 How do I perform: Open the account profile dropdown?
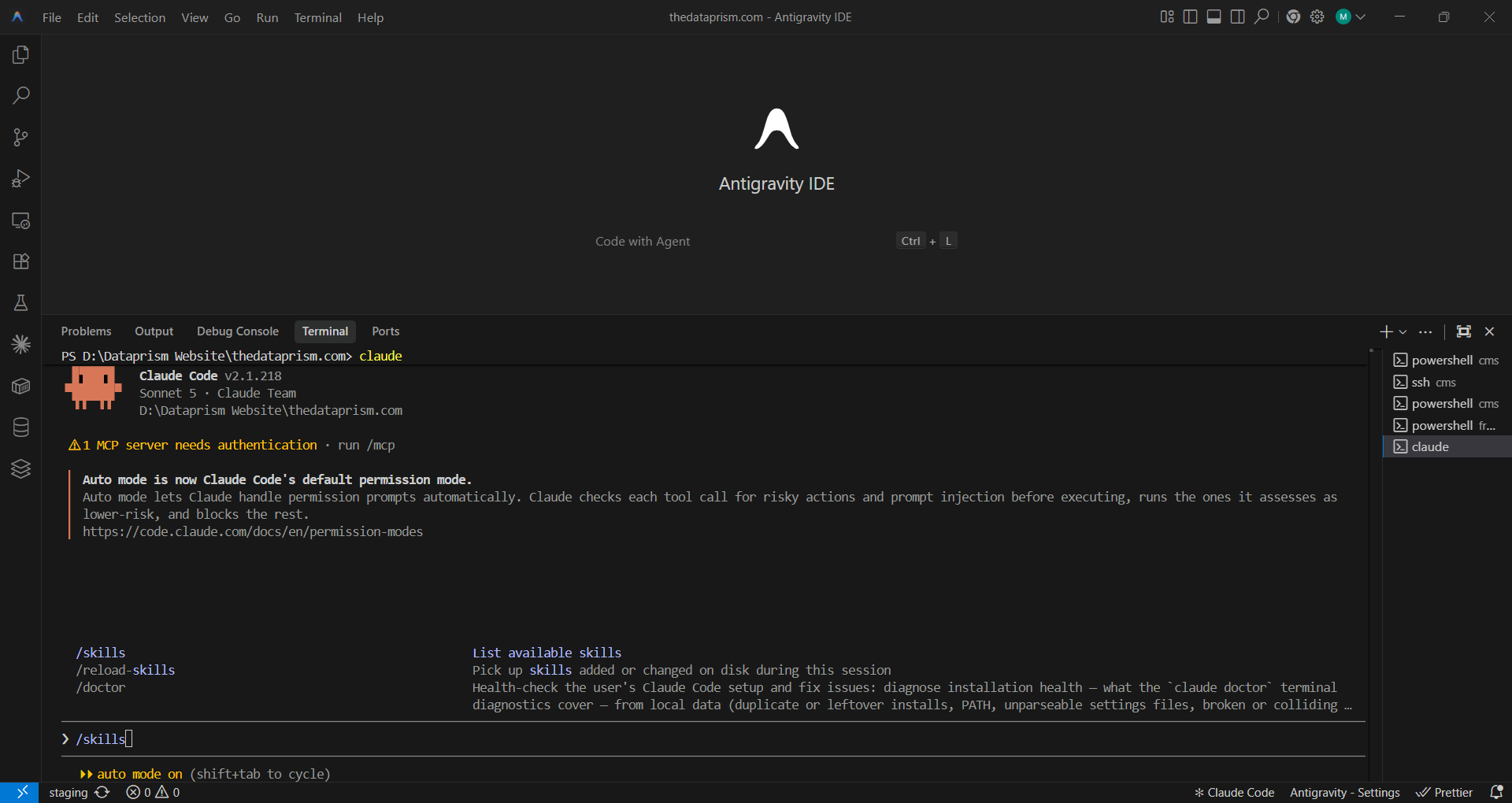point(1351,17)
